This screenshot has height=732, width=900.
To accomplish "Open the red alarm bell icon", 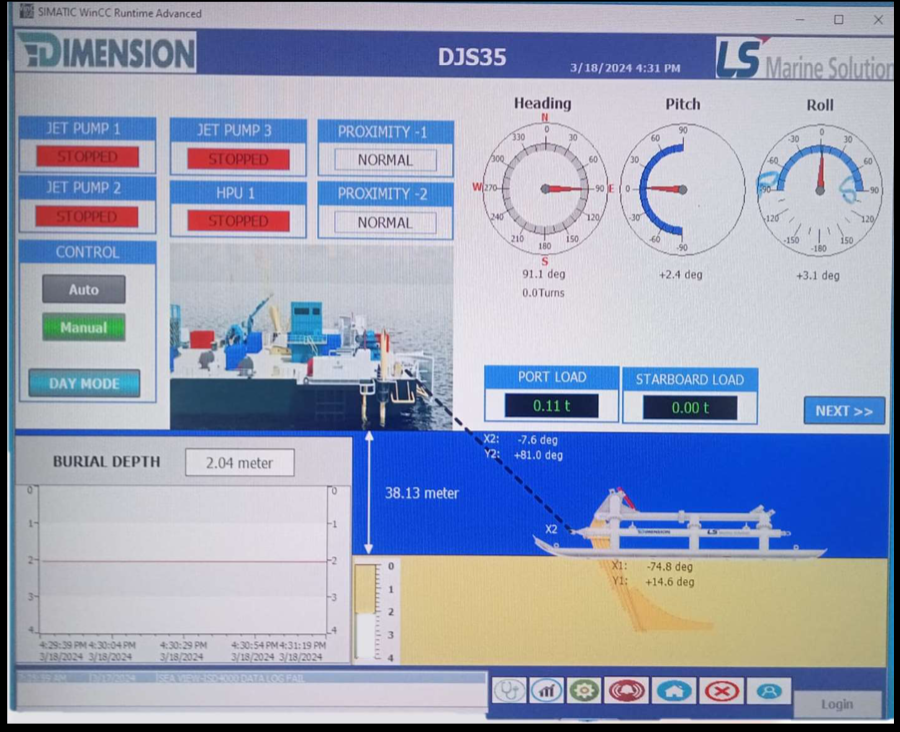I will tap(626, 690).
